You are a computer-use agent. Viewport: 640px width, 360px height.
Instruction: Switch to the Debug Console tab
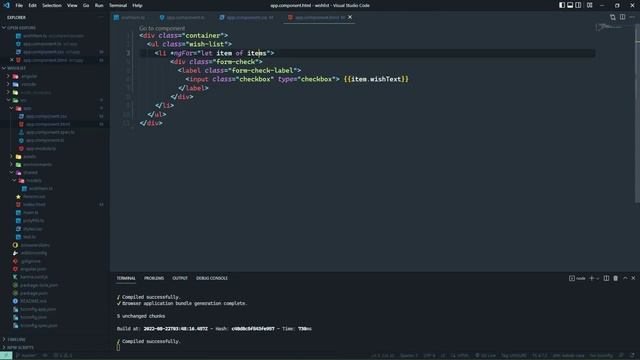pos(212,278)
